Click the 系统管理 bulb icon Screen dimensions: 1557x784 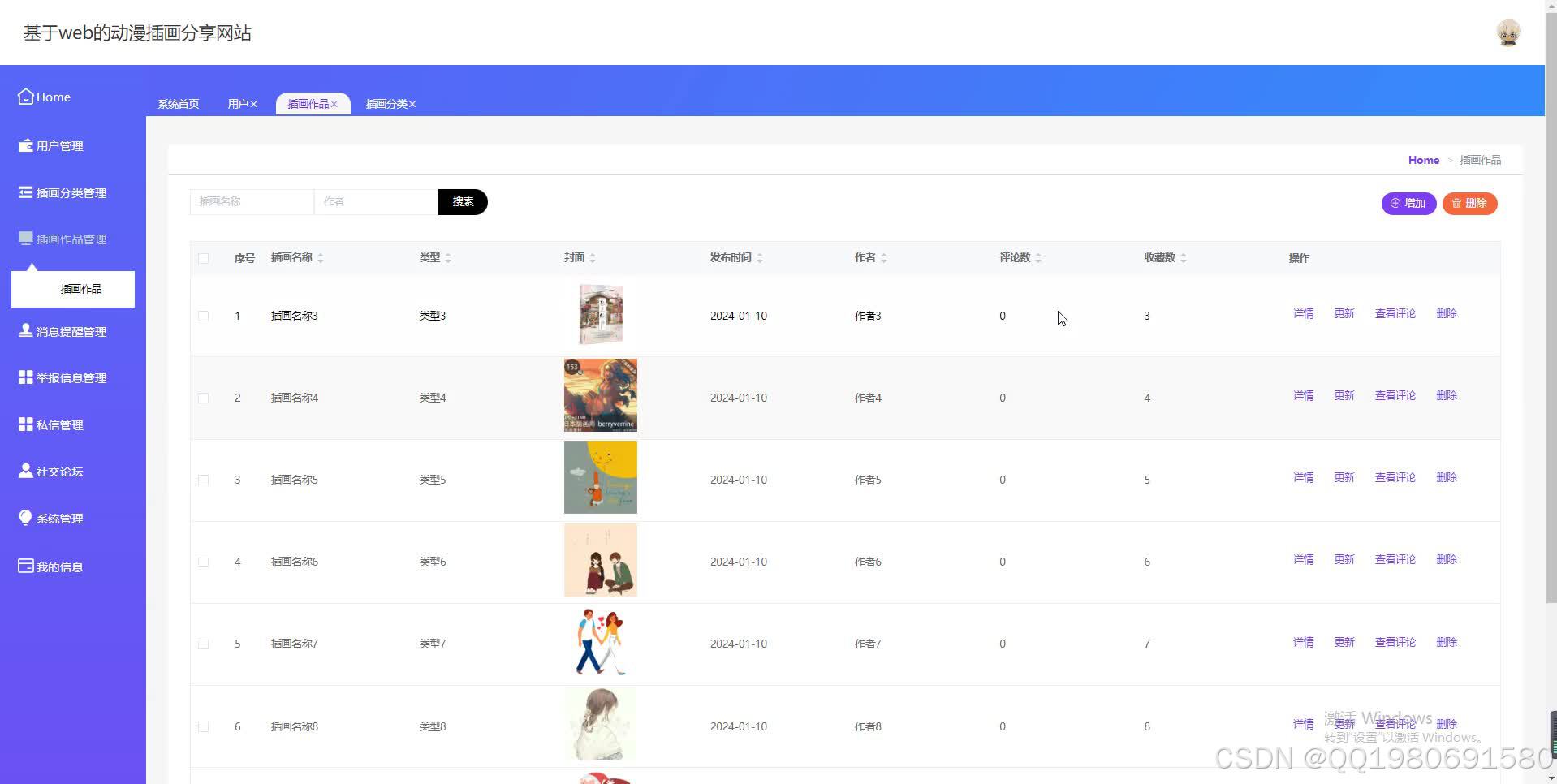click(26, 518)
